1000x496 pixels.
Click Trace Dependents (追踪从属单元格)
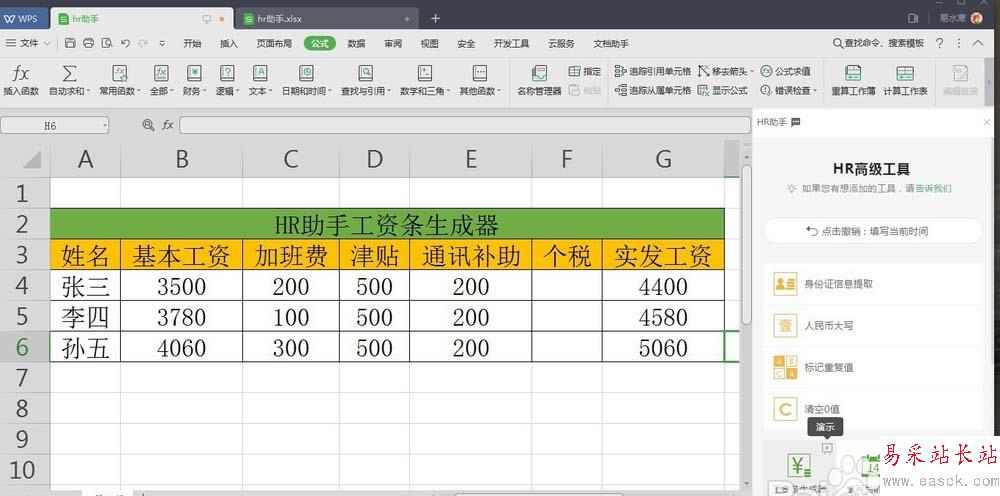[x=652, y=91]
